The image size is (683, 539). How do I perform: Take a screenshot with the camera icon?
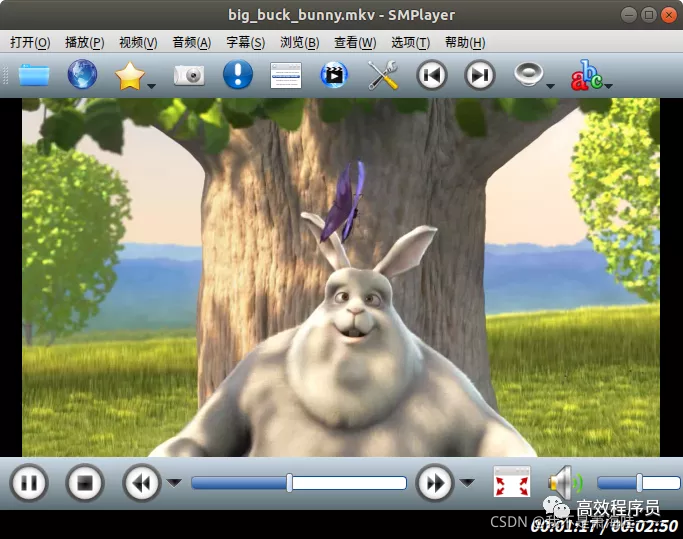click(x=189, y=75)
